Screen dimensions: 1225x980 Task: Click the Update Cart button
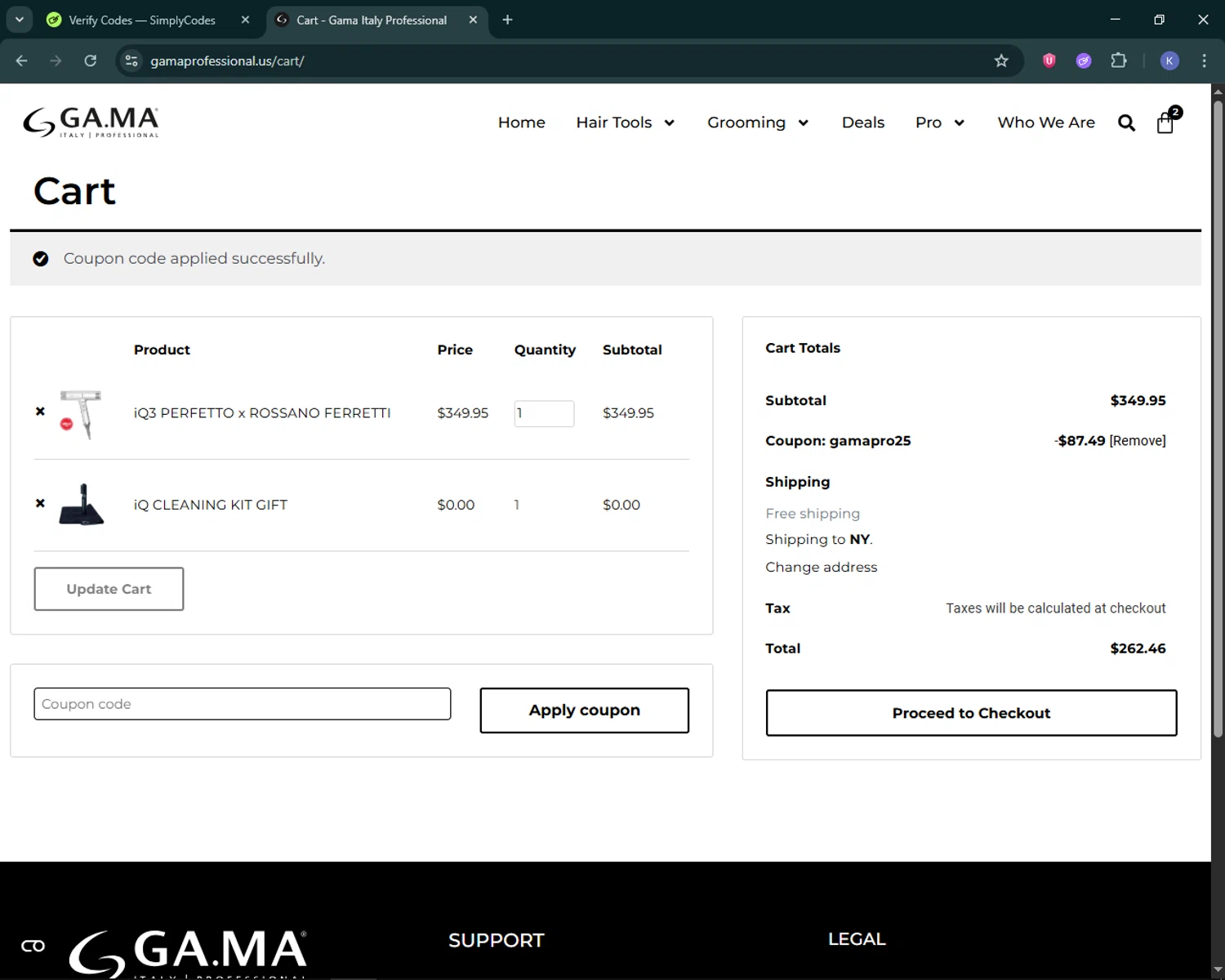point(109,589)
